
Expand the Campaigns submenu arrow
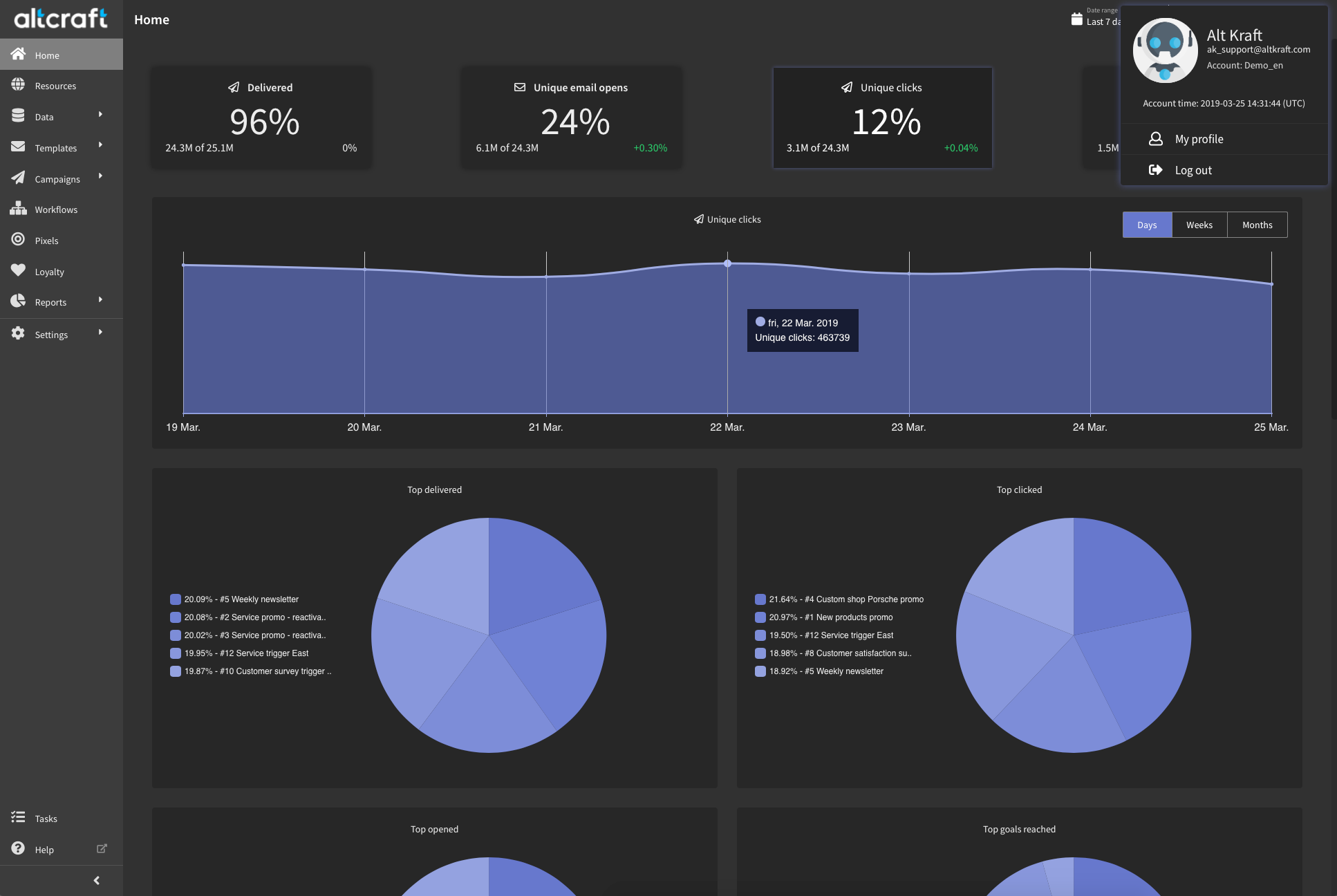[x=101, y=176]
